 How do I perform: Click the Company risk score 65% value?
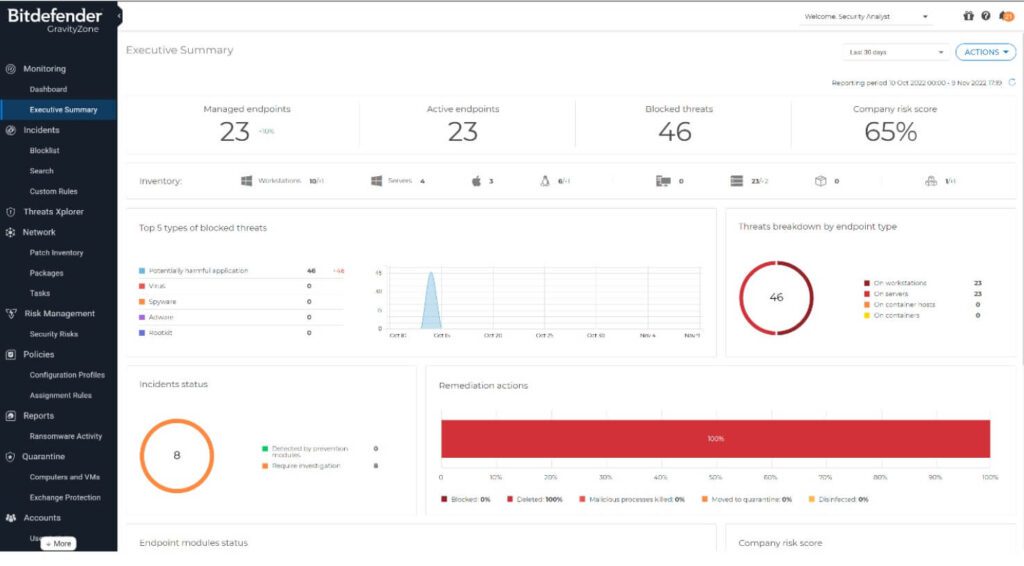coord(890,132)
